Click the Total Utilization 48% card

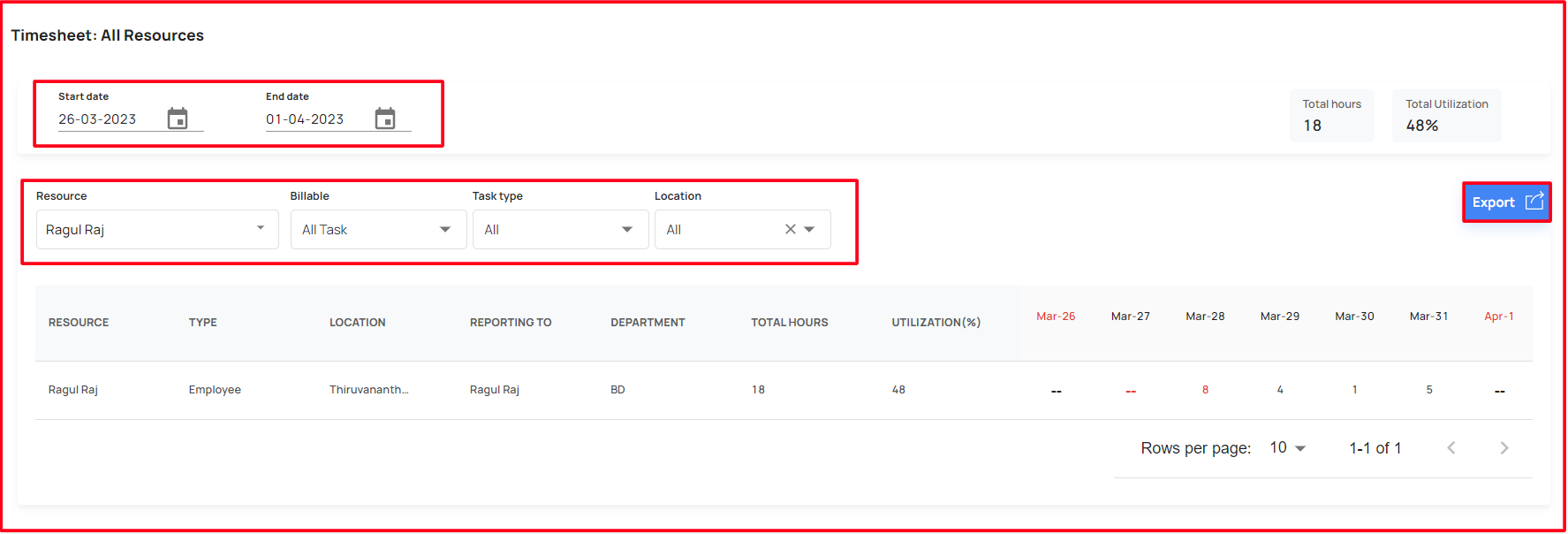coord(1447,116)
